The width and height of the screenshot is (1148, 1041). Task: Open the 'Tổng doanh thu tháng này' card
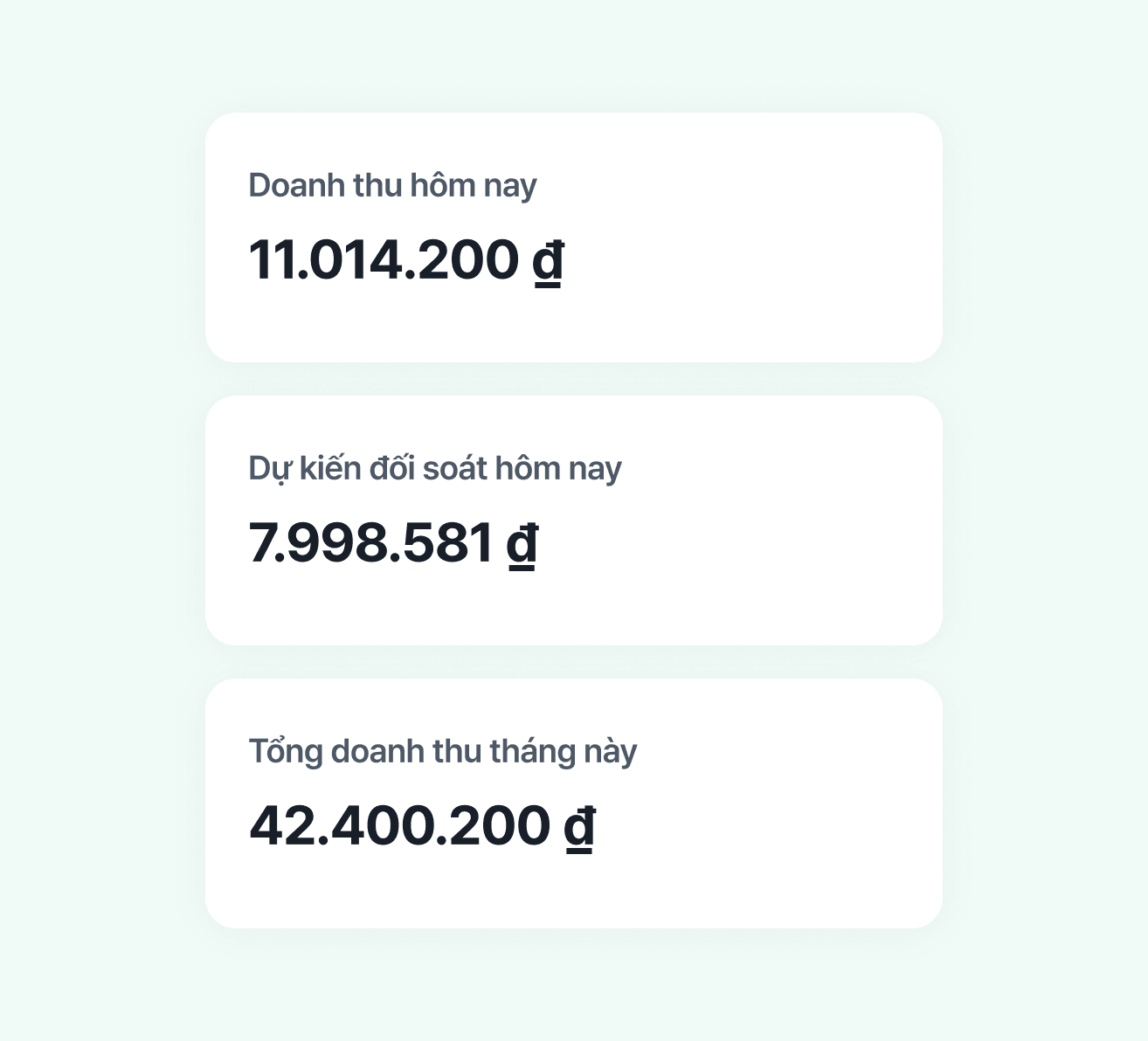coord(574,803)
